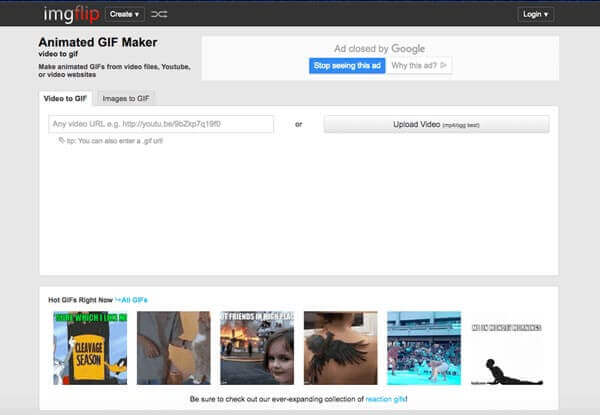Open the All GIFs link

tap(132, 300)
